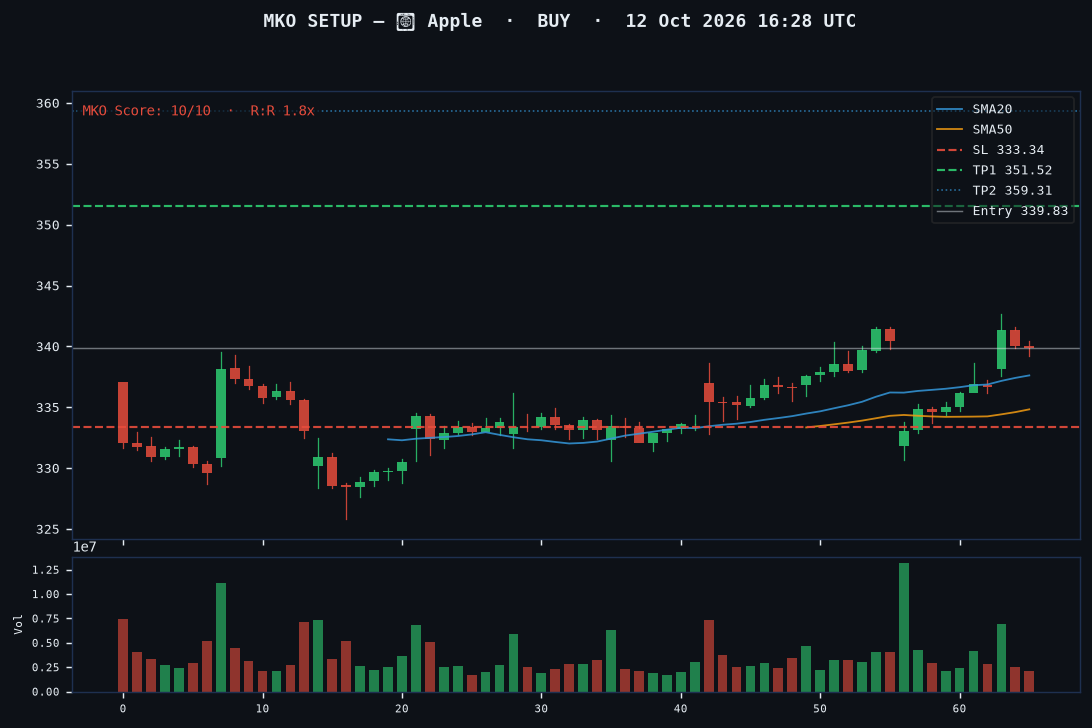Click the SL 333.34 legend entry
The image size is (1092, 728).
point(990,150)
